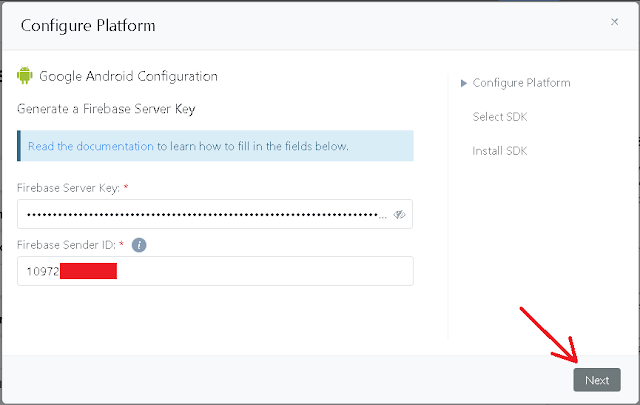Focus the Firebase Server Key input field
The image size is (640, 405).
click(x=215, y=214)
